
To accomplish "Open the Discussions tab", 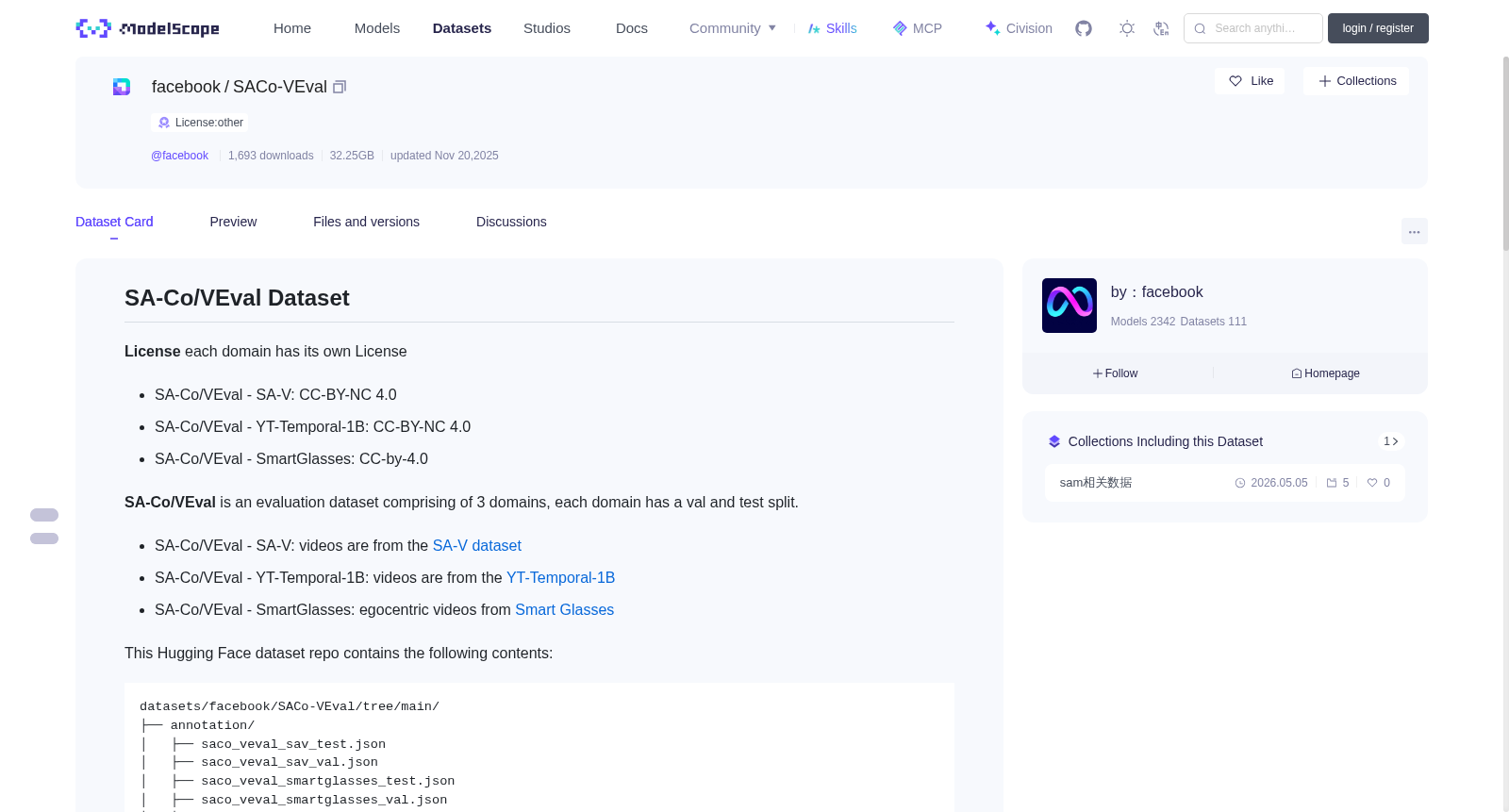I will tap(511, 222).
